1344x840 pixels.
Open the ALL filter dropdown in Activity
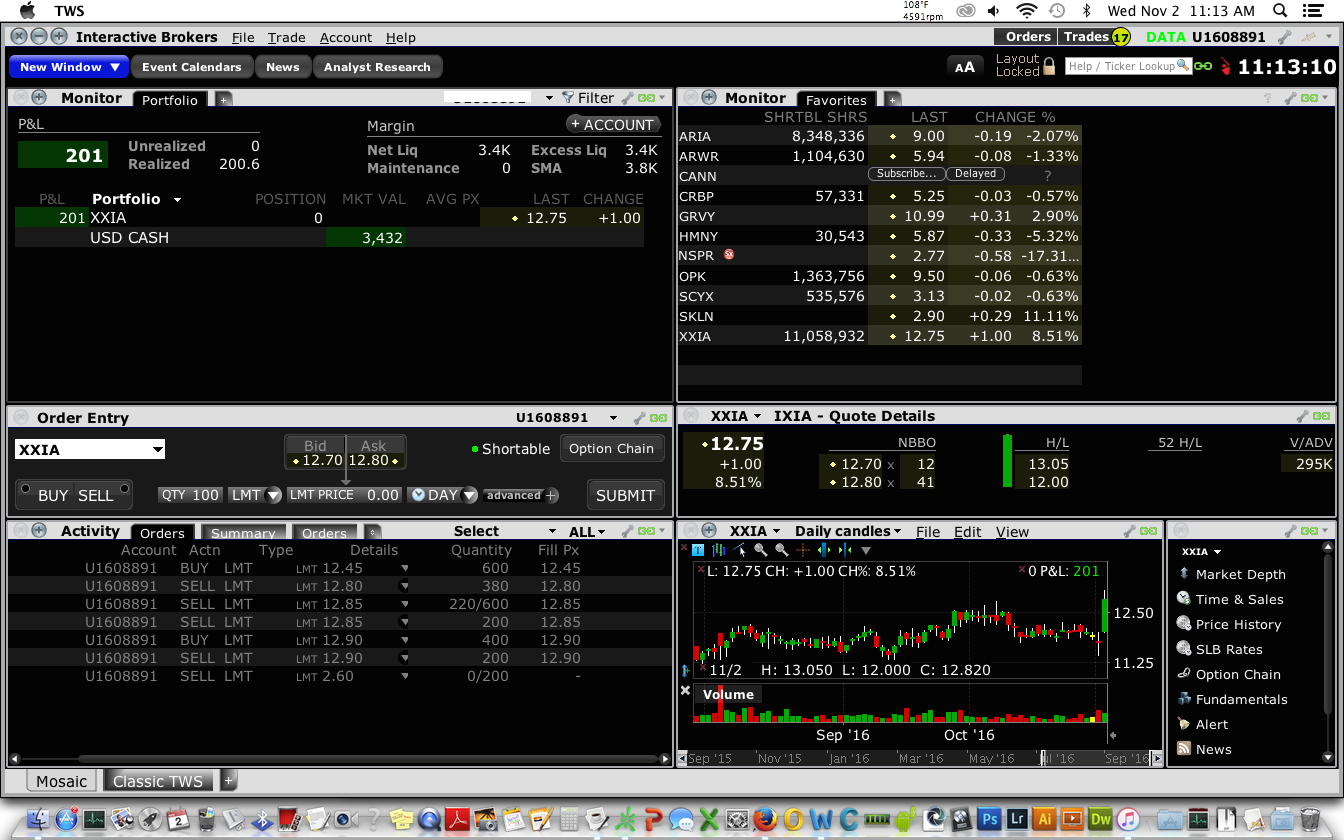(x=588, y=531)
